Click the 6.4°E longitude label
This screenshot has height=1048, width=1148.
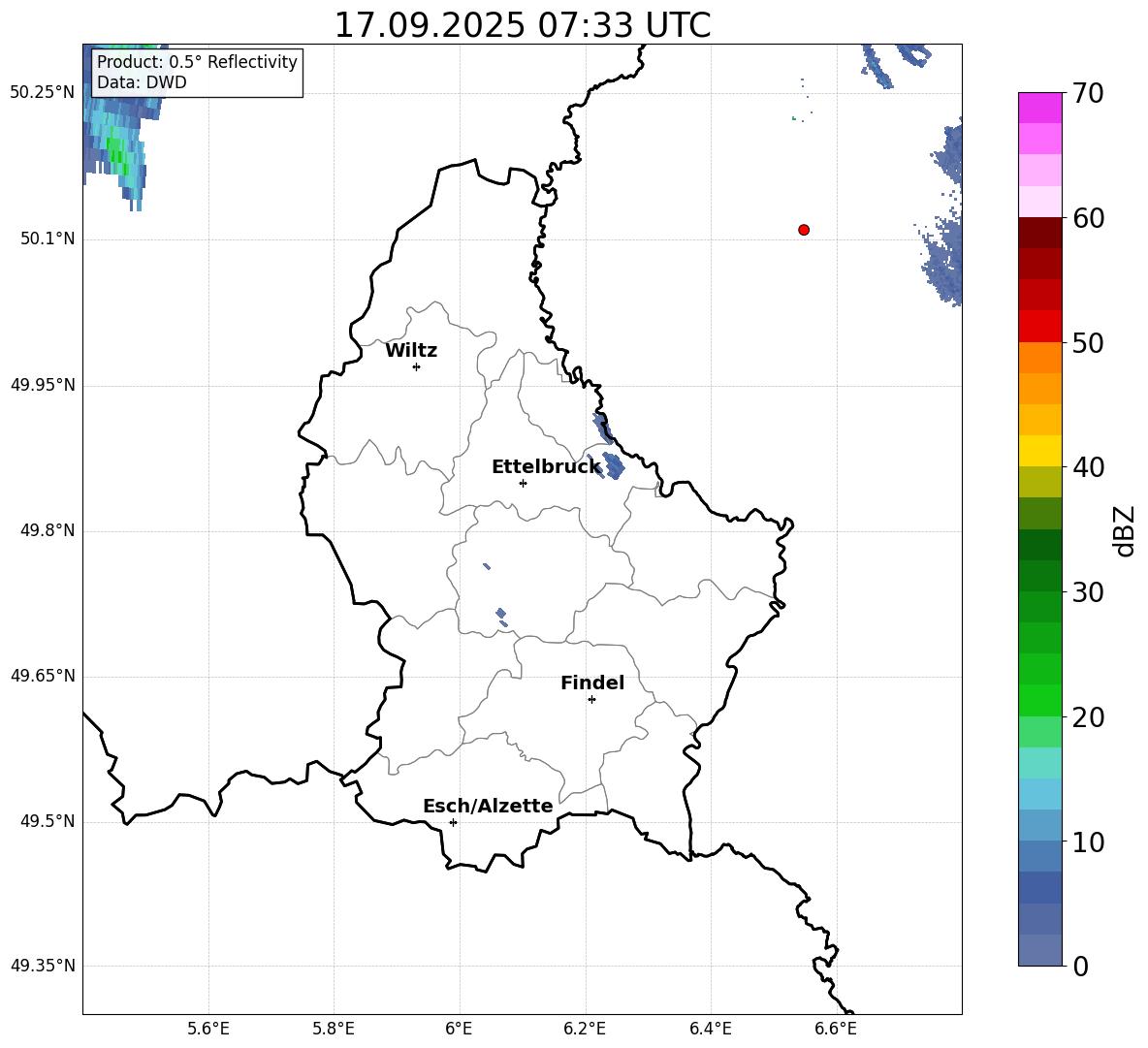pyautogui.click(x=710, y=1029)
